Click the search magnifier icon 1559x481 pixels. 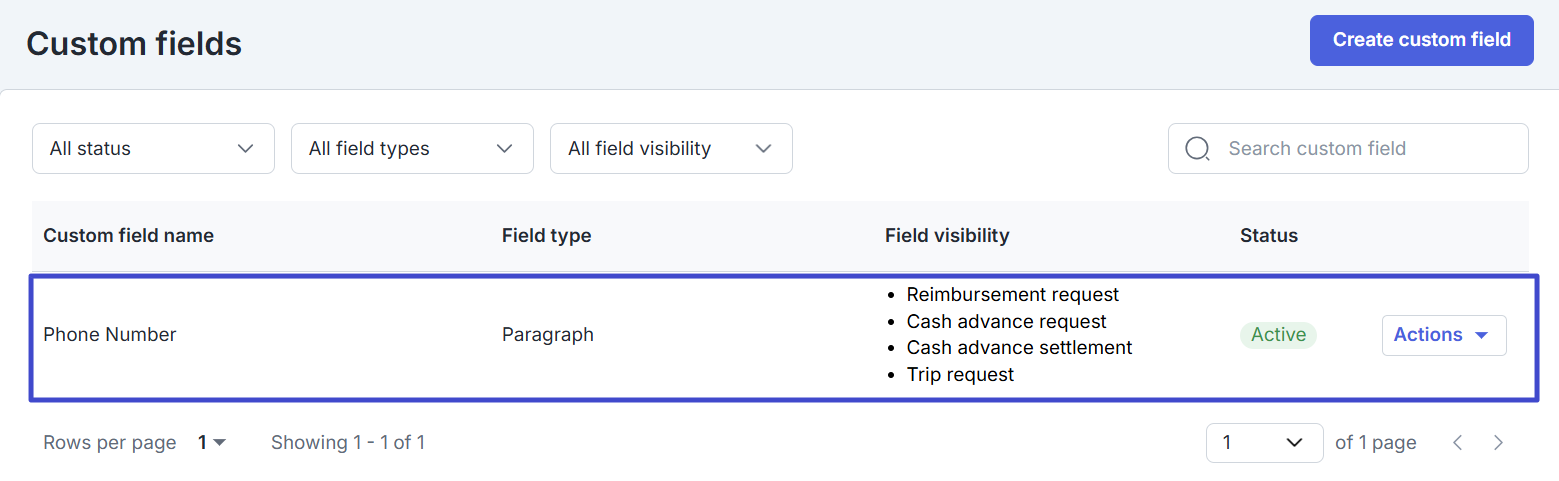coord(1197,148)
